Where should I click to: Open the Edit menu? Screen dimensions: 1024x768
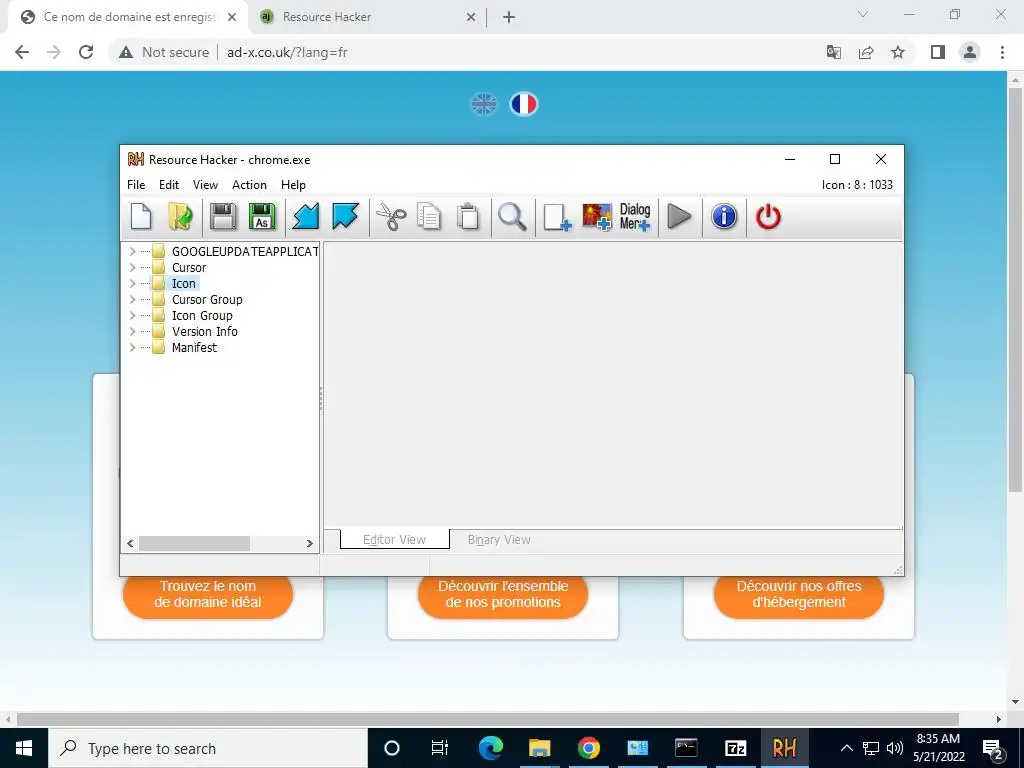click(x=168, y=185)
